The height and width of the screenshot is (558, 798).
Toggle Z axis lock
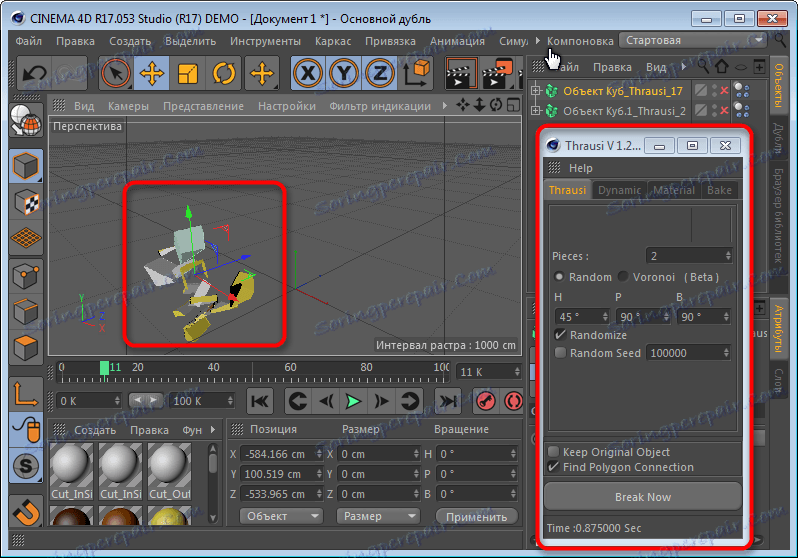coord(380,74)
